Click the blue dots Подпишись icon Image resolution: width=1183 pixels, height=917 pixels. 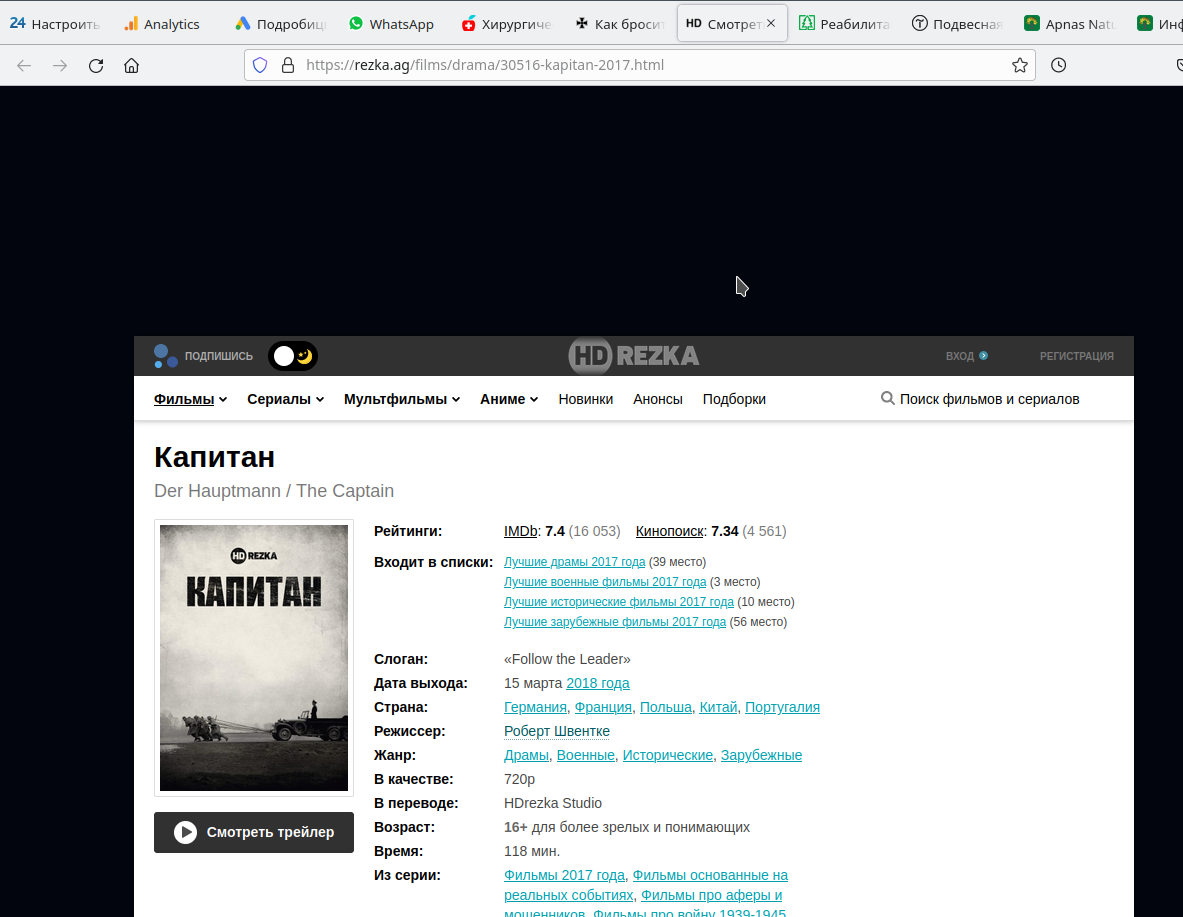pyautogui.click(x=165, y=355)
